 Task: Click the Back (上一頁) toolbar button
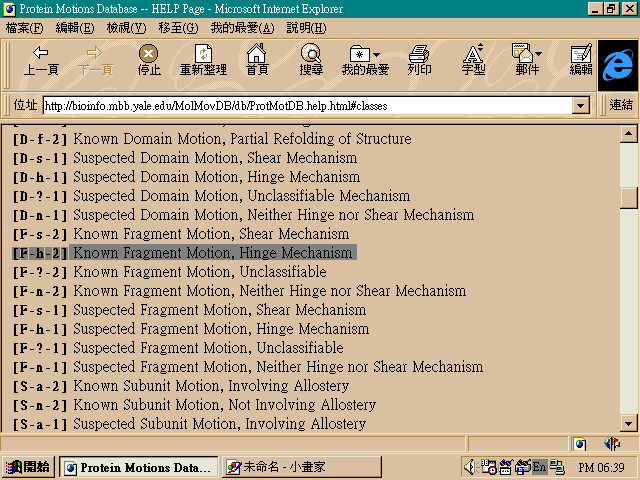pos(41,60)
